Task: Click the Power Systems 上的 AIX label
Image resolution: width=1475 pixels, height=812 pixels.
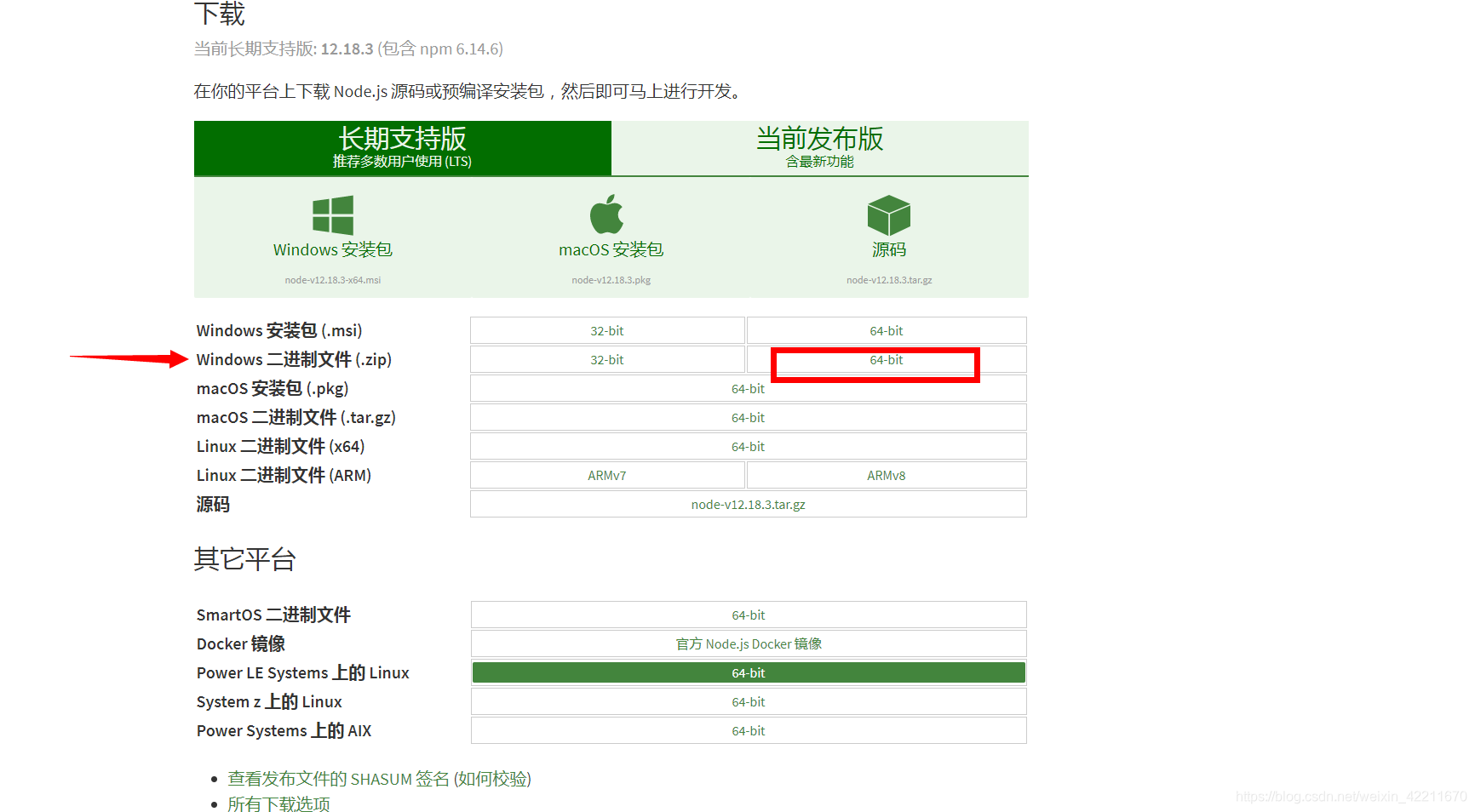Action: pos(284,730)
